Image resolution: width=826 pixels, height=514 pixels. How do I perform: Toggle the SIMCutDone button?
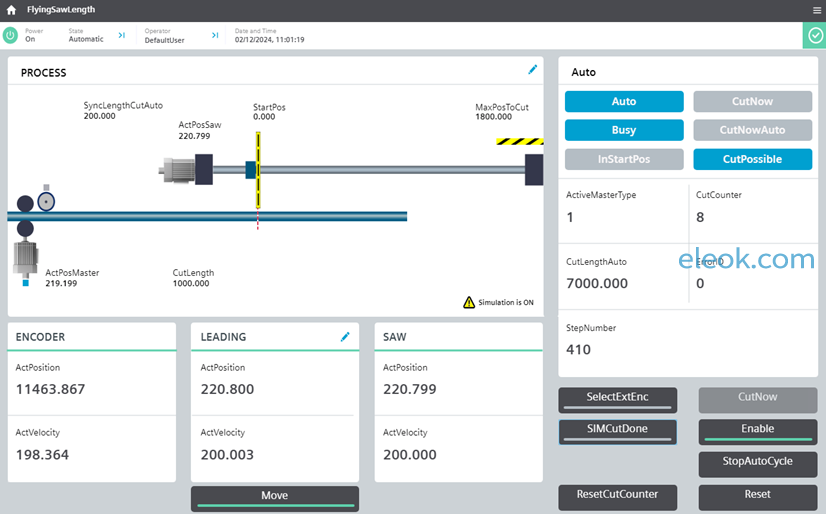click(x=617, y=431)
